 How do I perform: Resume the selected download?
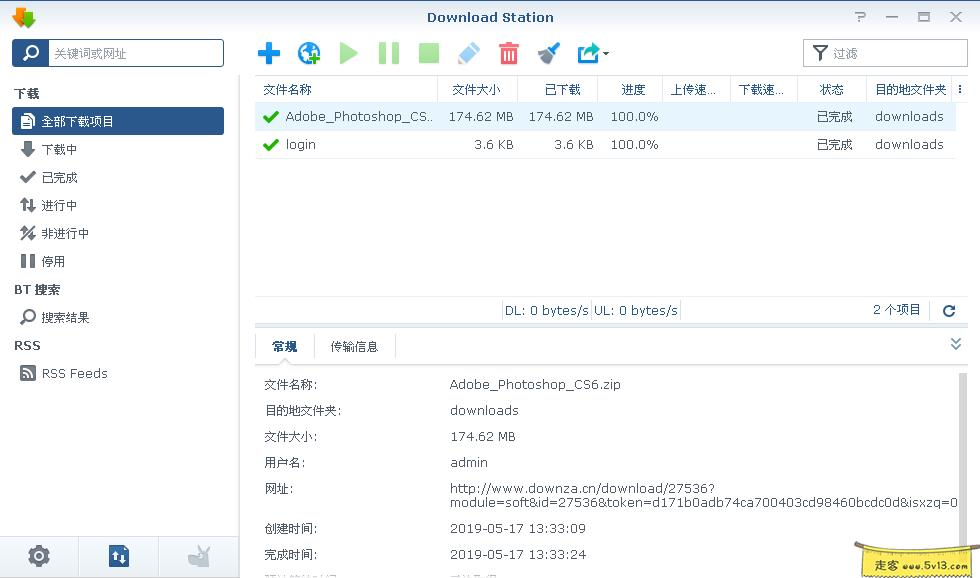pyautogui.click(x=348, y=53)
